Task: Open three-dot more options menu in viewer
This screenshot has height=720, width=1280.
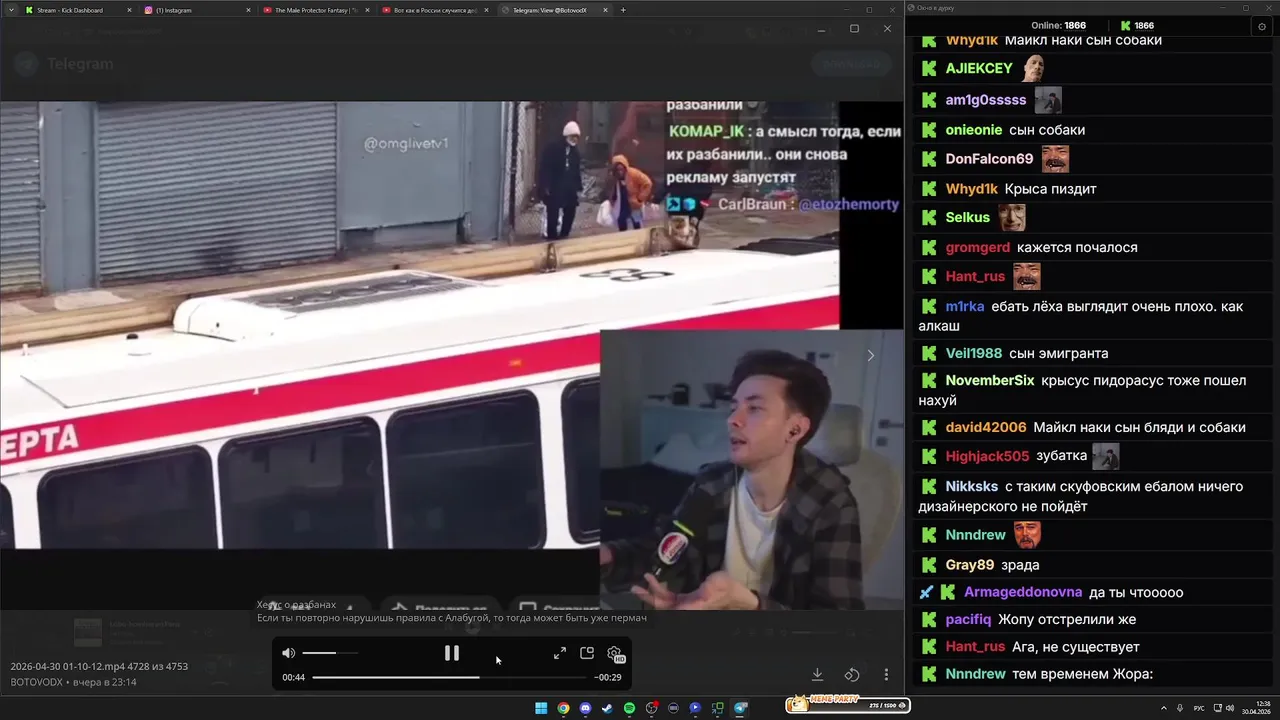Action: point(886,675)
